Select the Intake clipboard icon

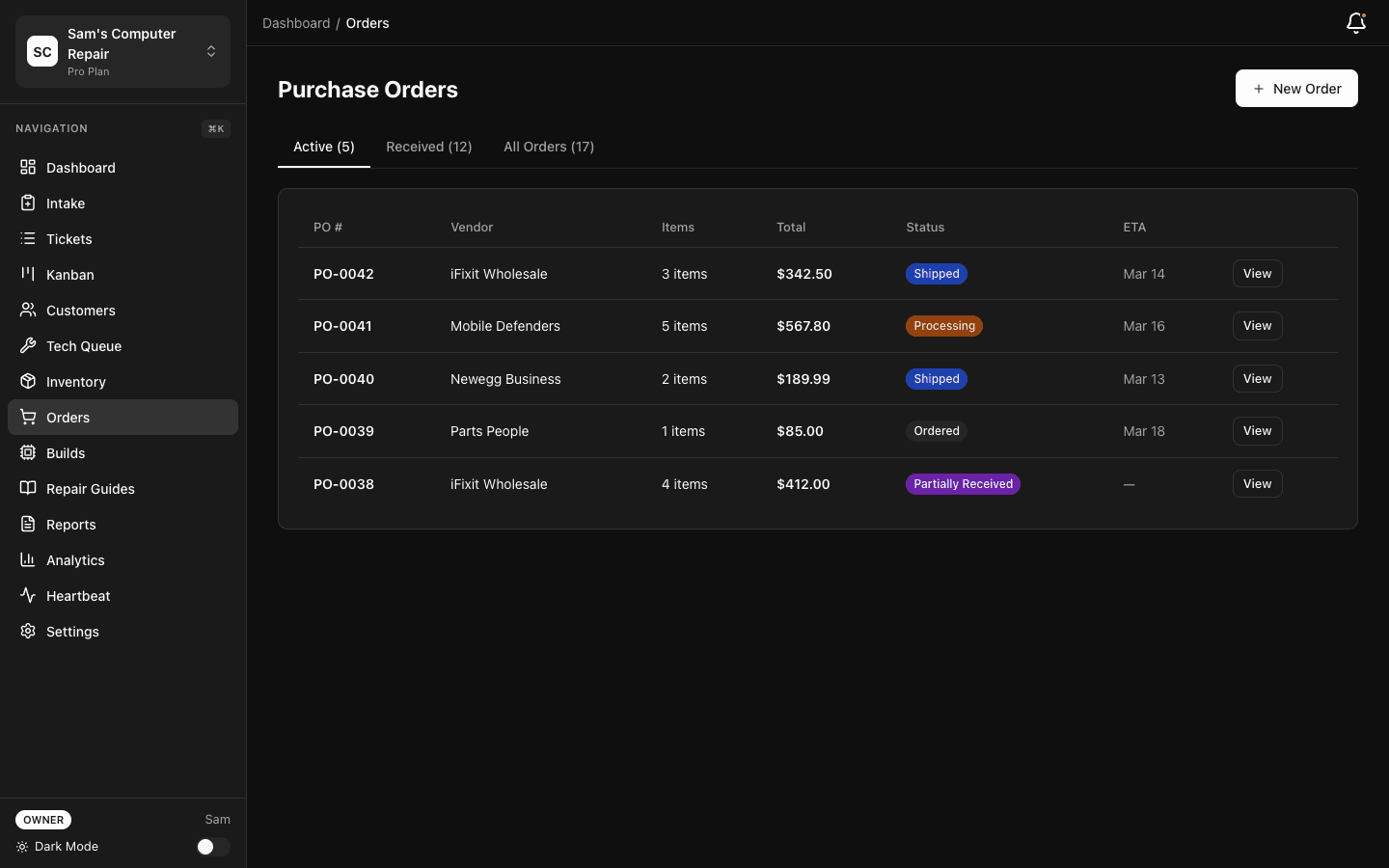point(28,203)
